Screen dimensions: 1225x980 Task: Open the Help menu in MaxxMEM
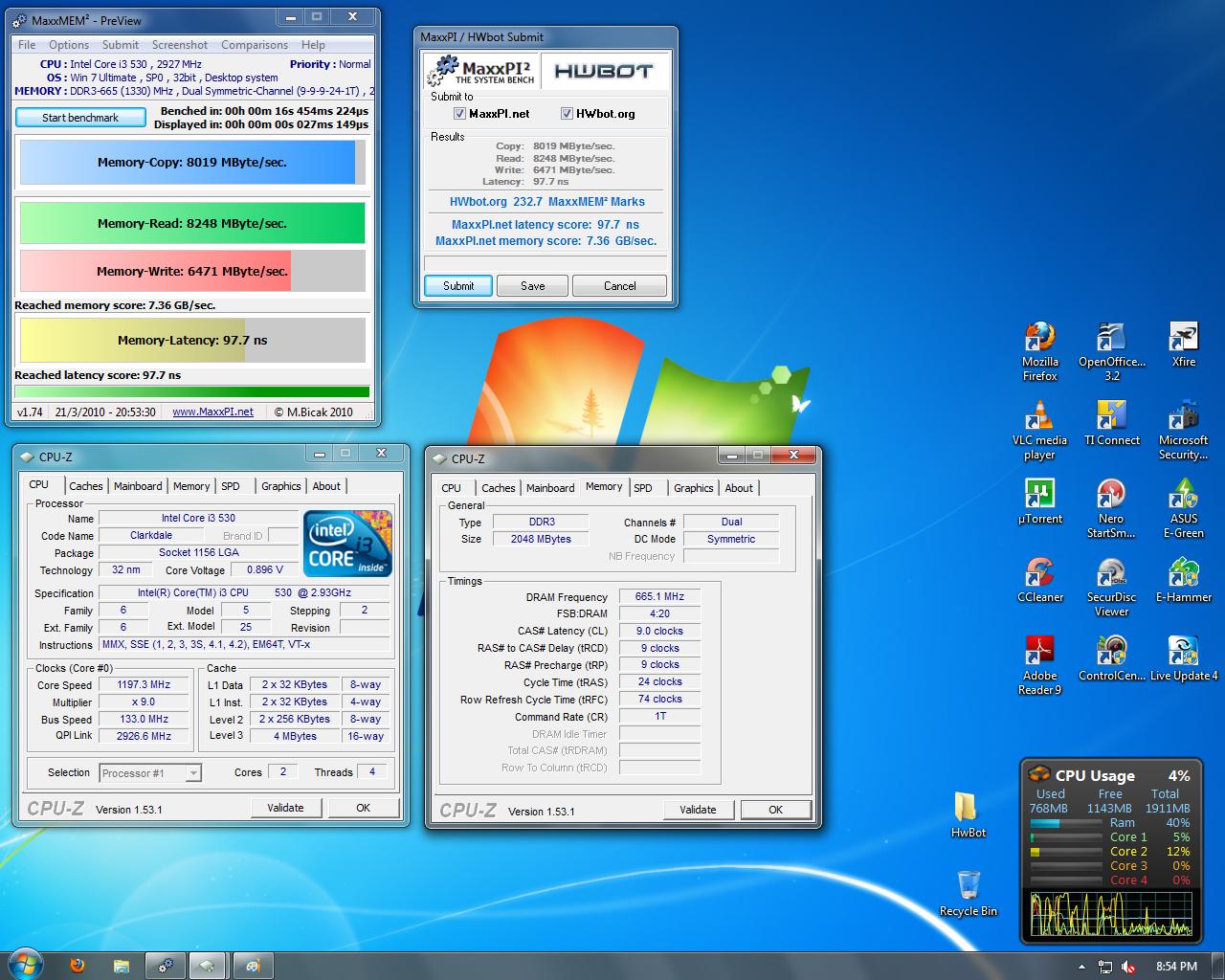pyautogui.click(x=313, y=45)
